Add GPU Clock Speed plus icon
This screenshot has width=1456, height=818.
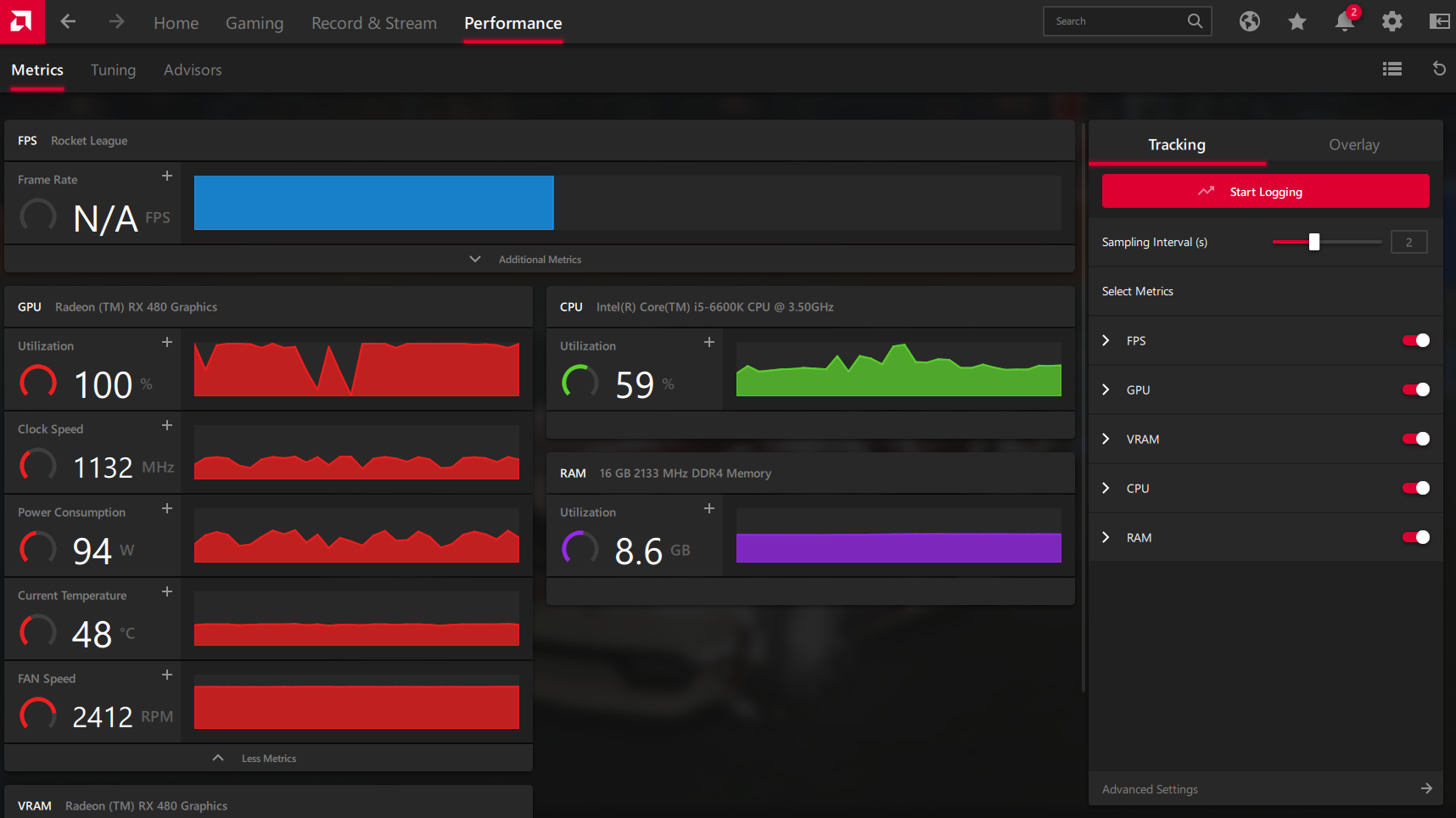click(167, 425)
